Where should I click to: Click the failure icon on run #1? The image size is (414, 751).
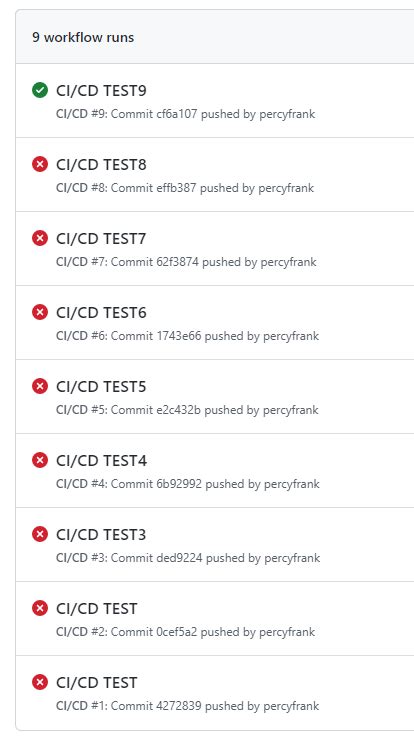(40, 682)
